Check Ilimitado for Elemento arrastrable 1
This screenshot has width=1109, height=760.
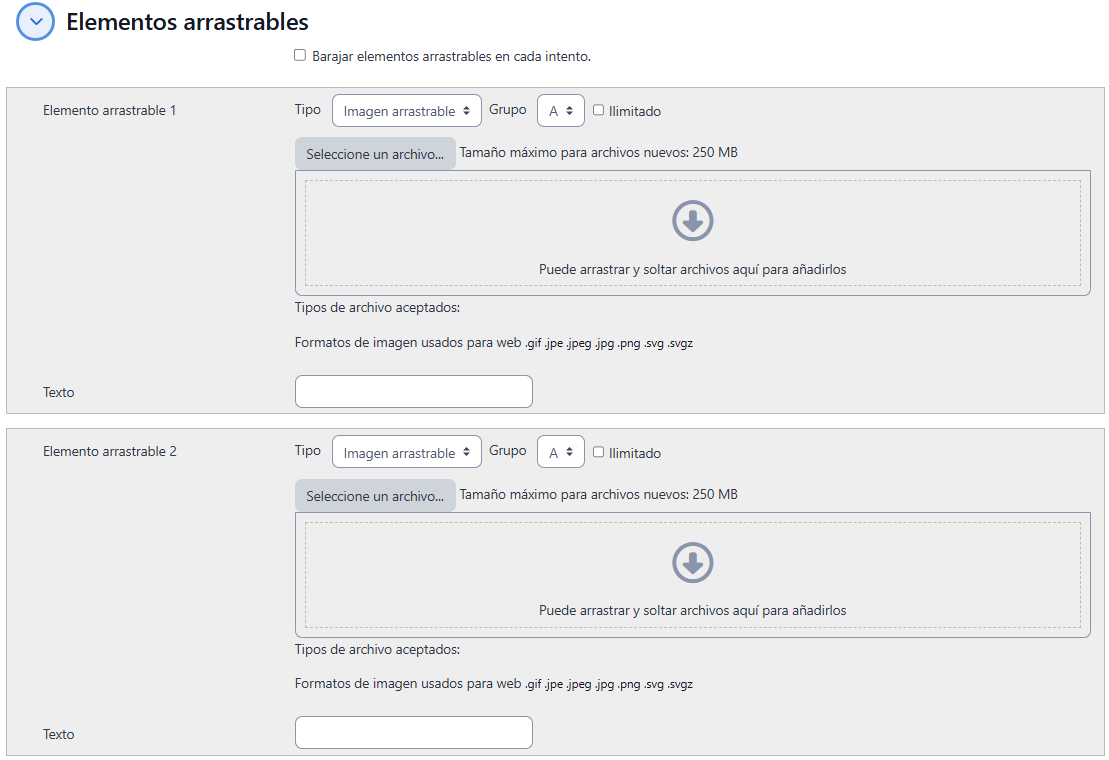599,111
